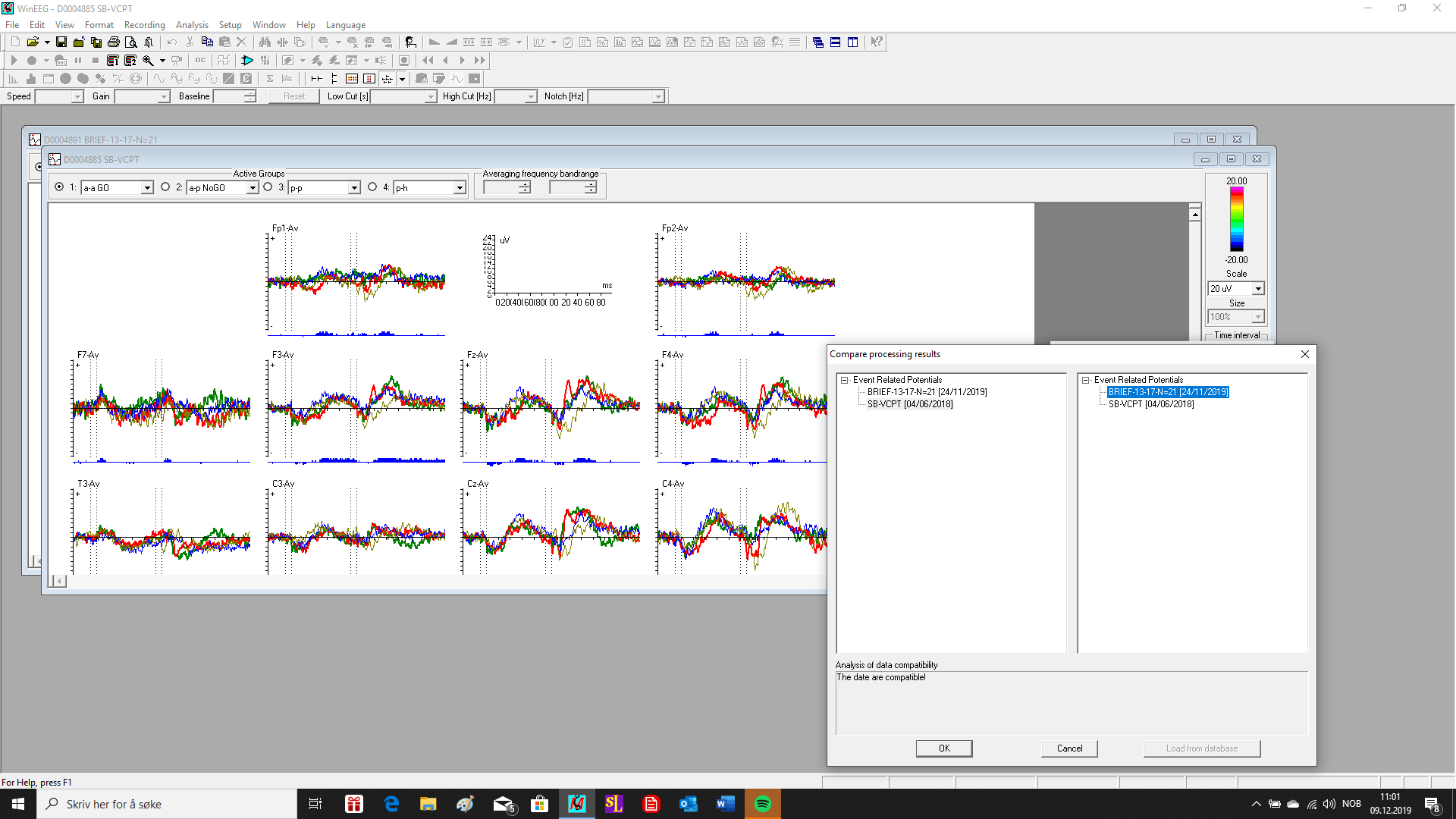The width and height of the screenshot is (1456, 819).
Task: Open the Analysis menu
Action: coord(192,25)
